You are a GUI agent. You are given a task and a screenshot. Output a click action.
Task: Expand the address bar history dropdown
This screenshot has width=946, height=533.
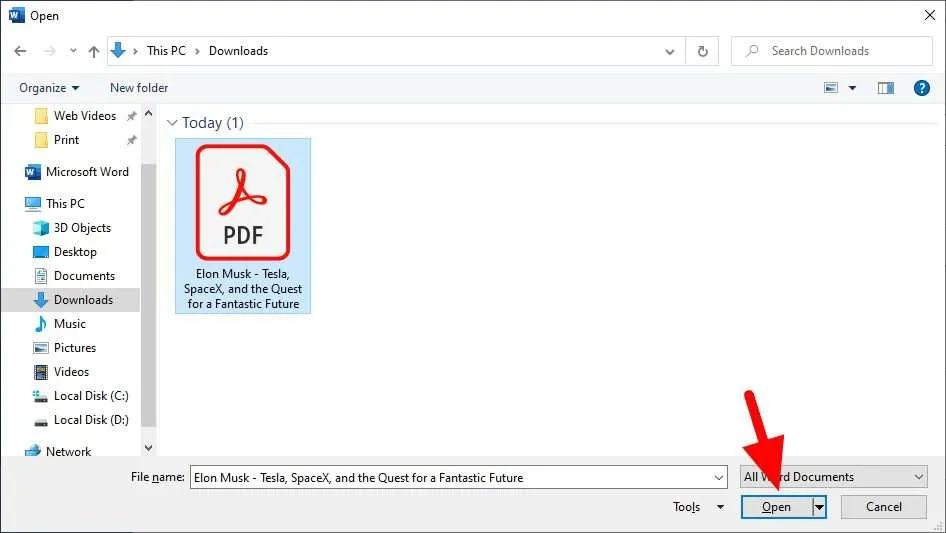coord(670,51)
